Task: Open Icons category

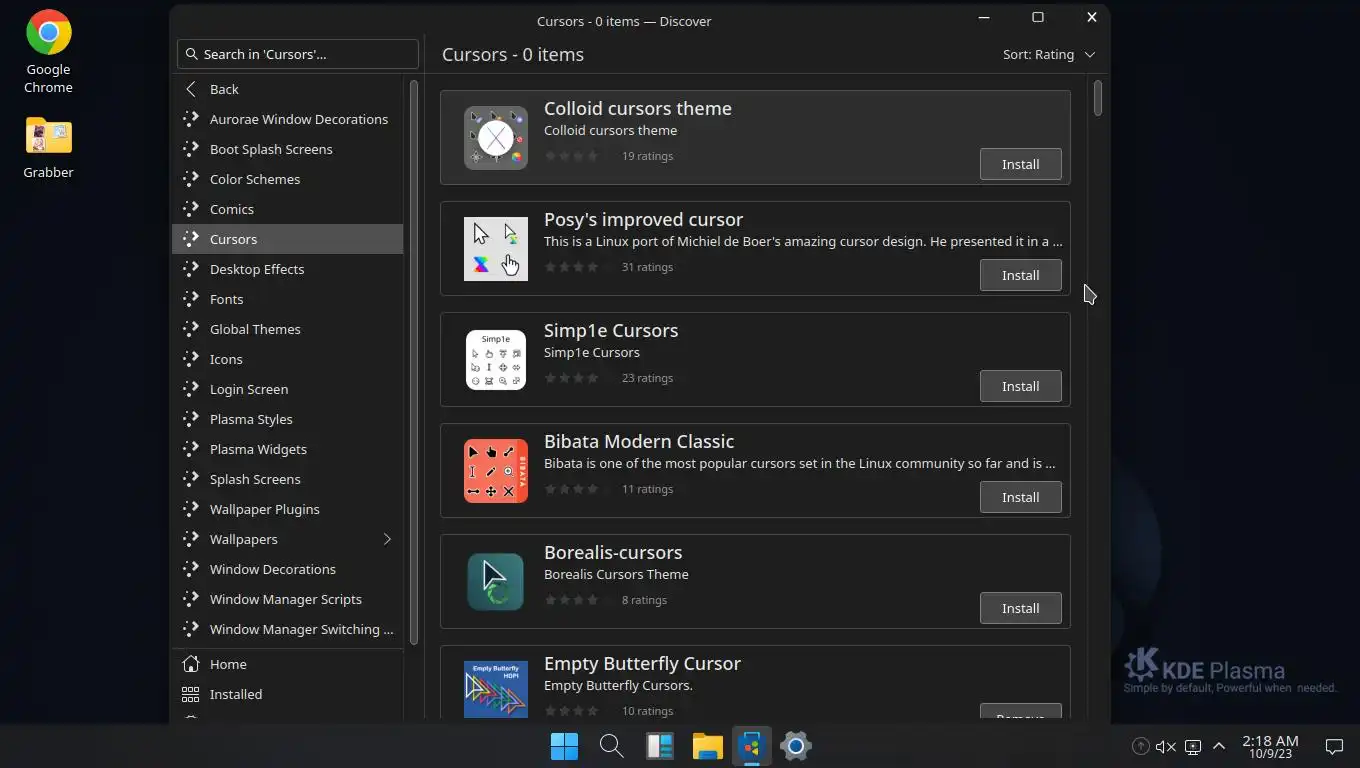Action: point(288,359)
